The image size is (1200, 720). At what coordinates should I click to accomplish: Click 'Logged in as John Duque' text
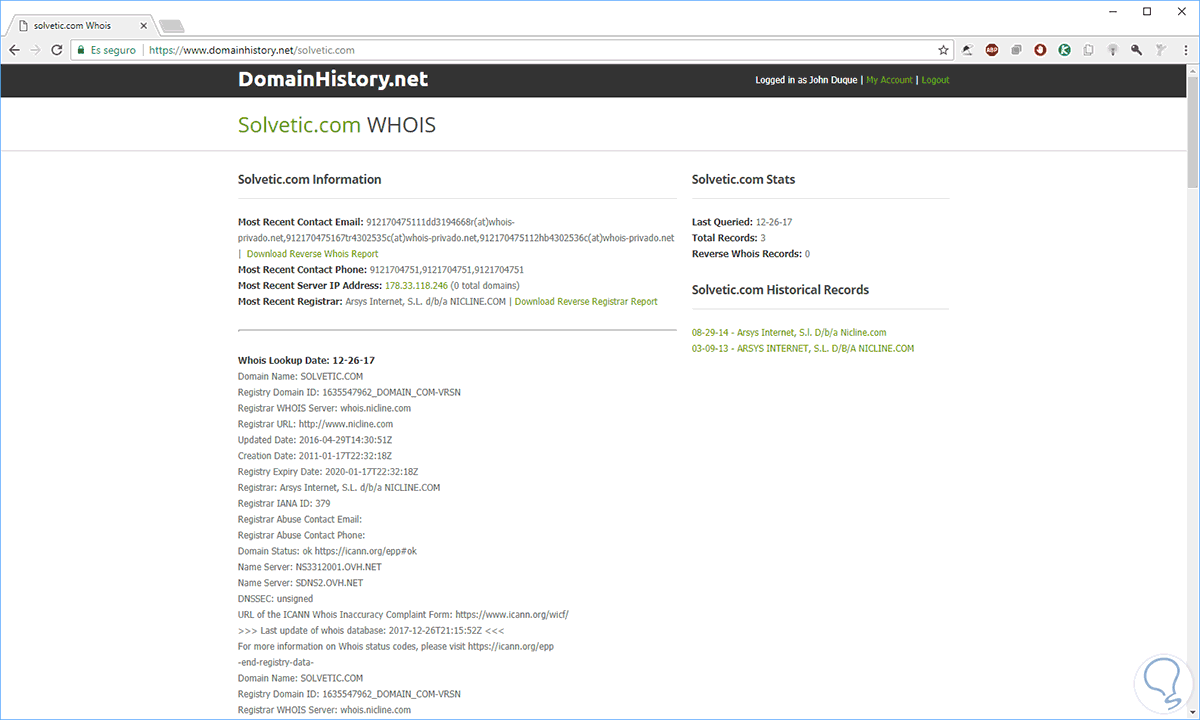click(807, 80)
